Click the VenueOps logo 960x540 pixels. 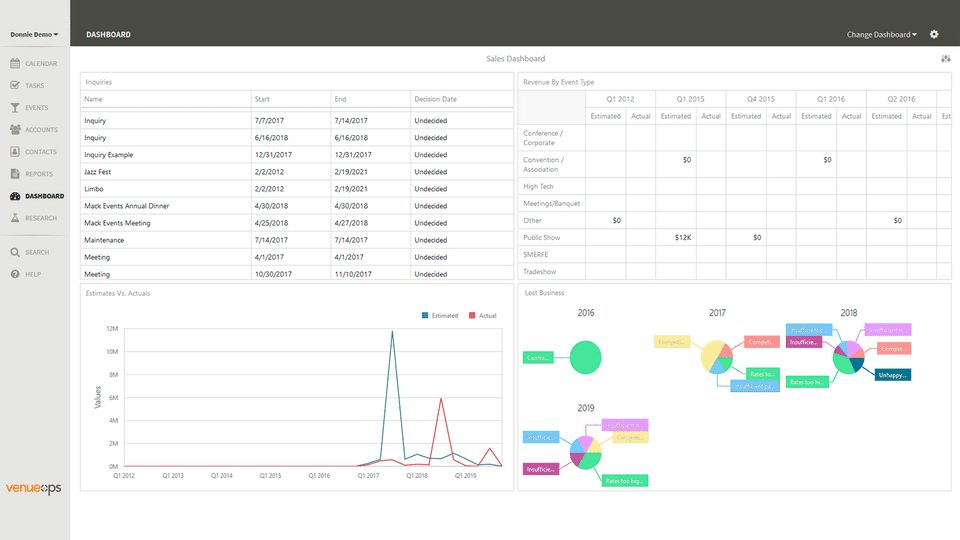34,488
